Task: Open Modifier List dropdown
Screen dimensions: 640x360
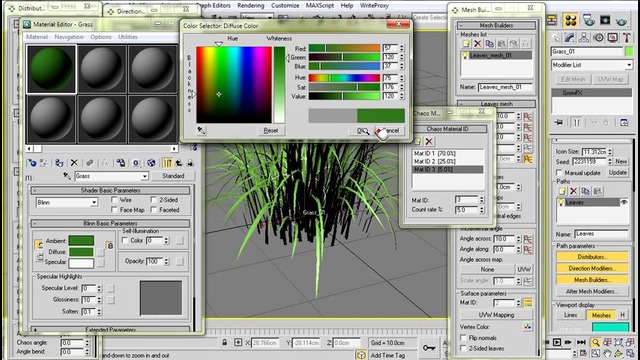Action: [629, 65]
